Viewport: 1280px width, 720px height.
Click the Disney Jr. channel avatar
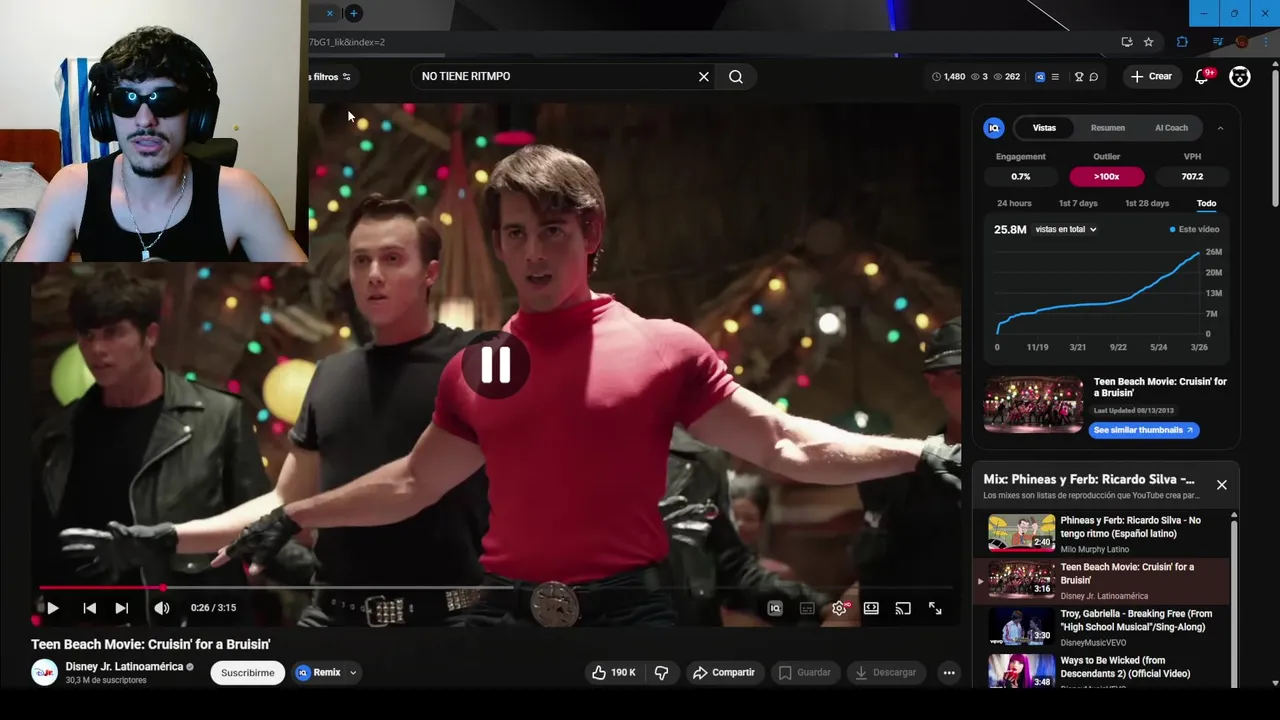45,673
